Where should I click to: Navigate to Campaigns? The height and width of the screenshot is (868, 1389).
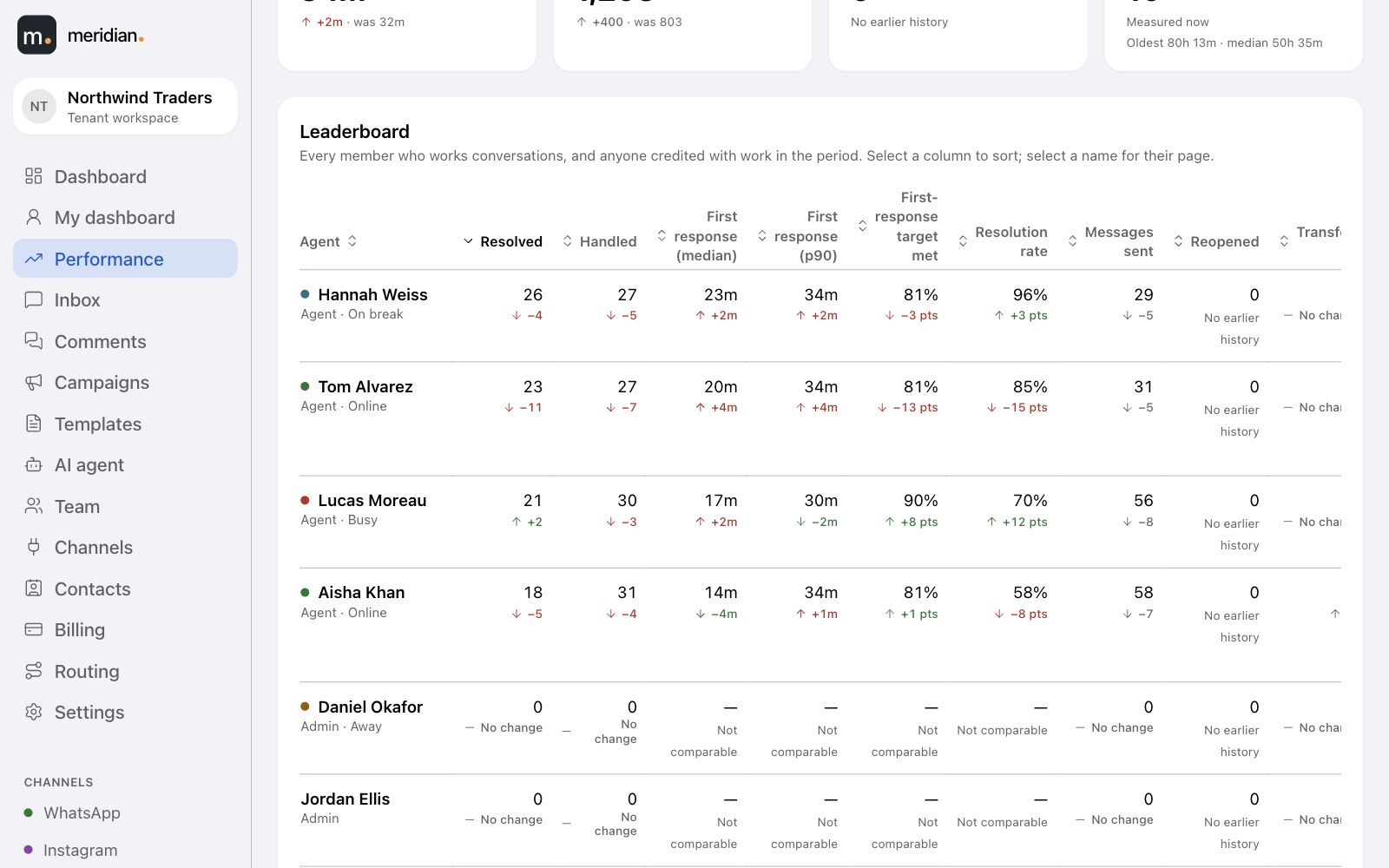pos(125,382)
